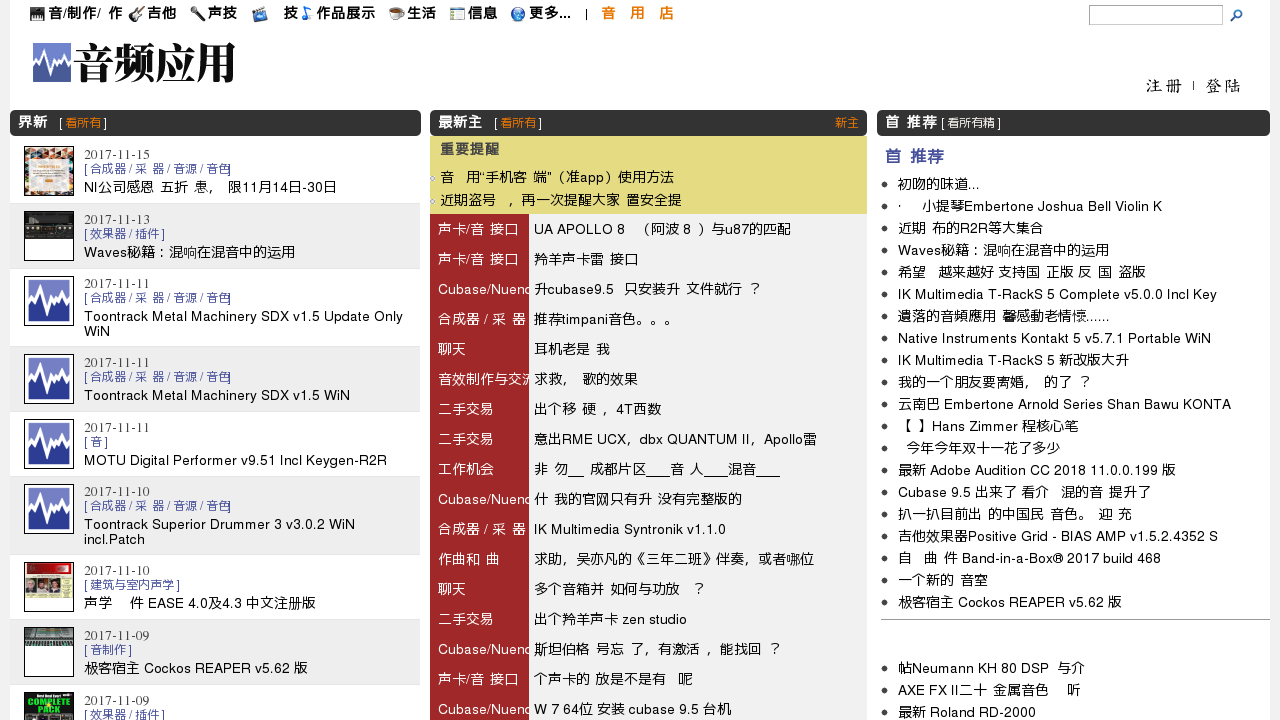This screenshot has height=720, width=1280.
Task: Open 'Neumann KH 80 DSP' link
Action: (x=991, y=668)
